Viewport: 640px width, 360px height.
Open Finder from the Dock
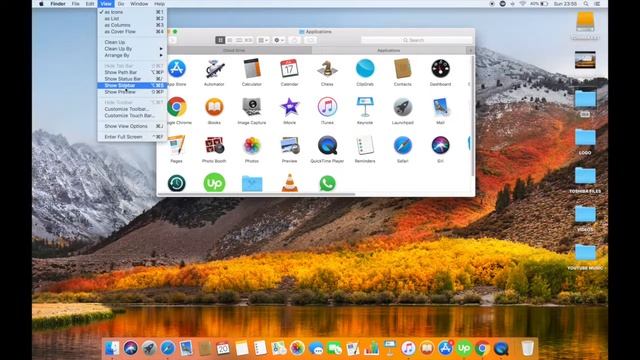coord(112,348)
